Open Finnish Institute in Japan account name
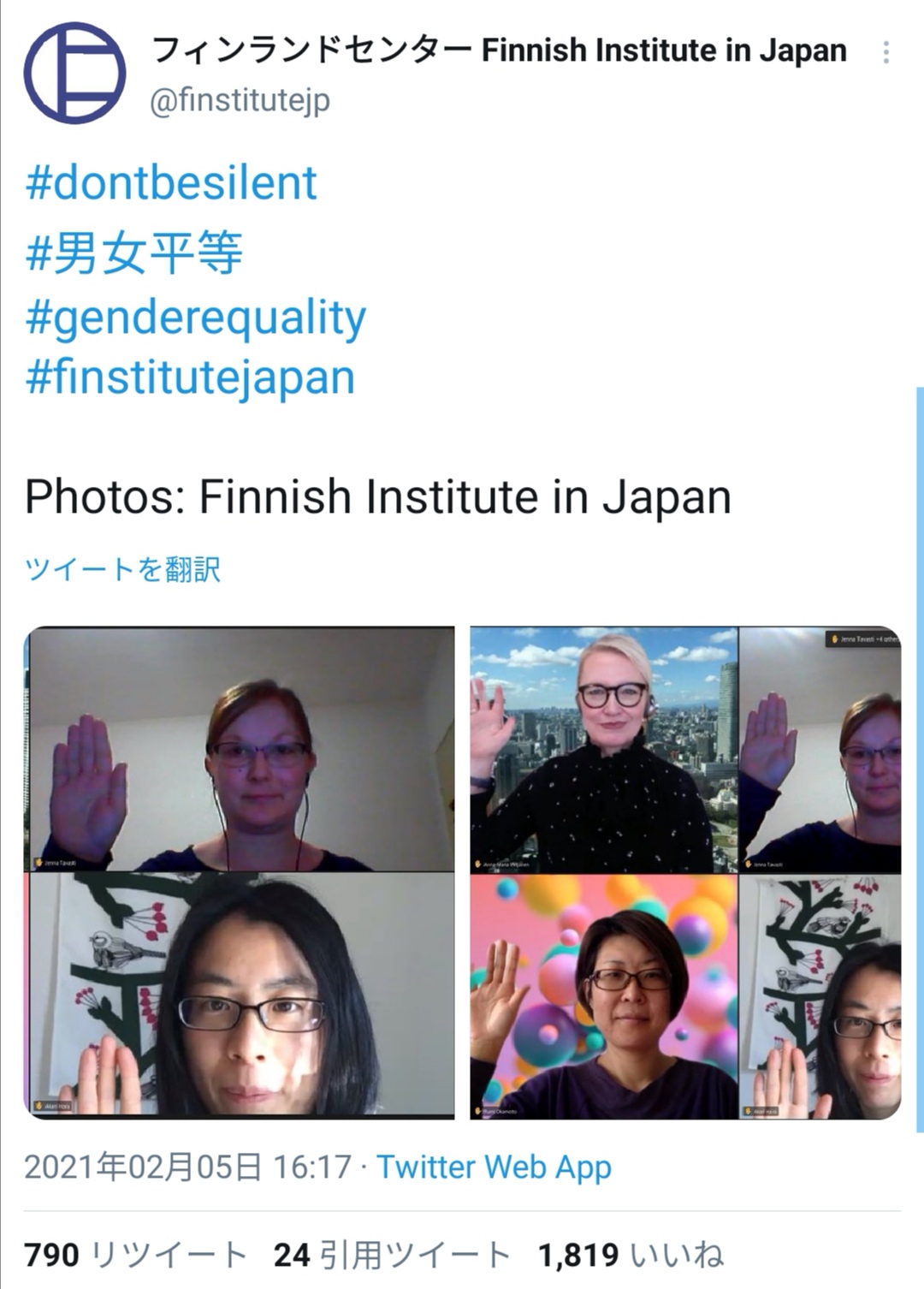 coord(499,50)
